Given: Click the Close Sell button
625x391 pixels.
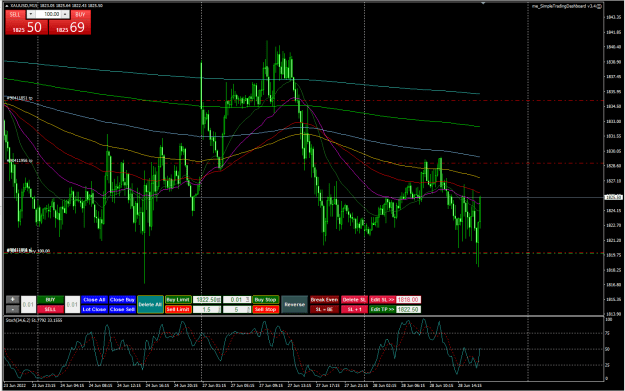Looking at the screenshot, I should click(122, 309).
